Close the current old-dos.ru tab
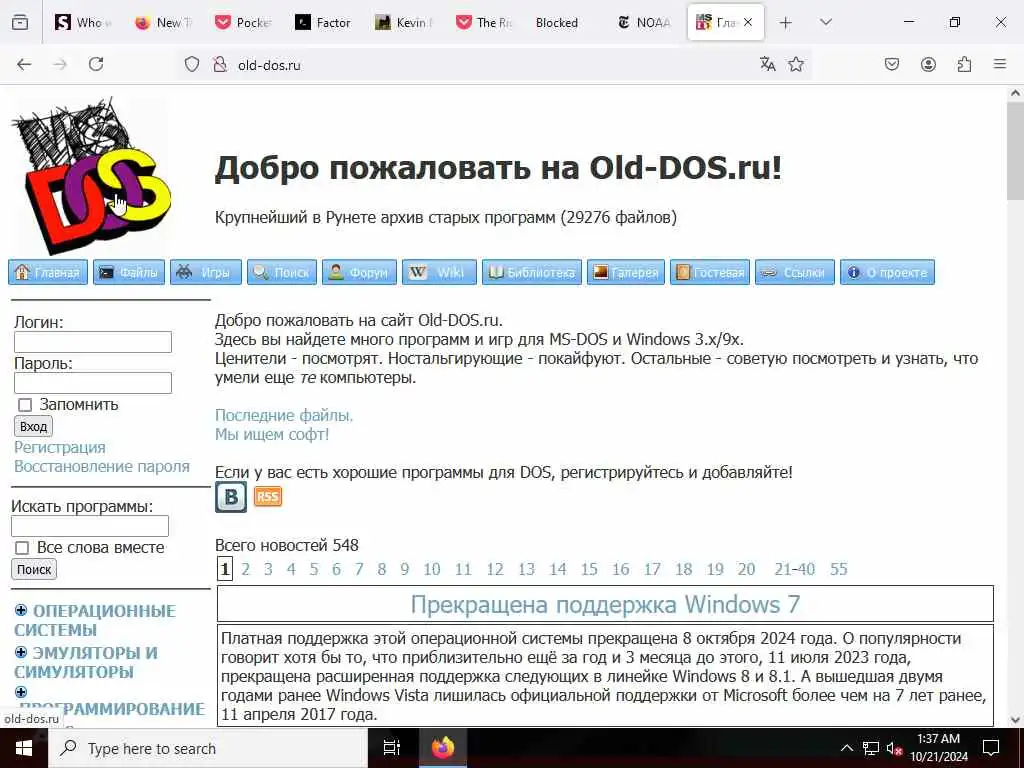Image resolution: width=1024 pixels, height=768 pixels. [748, 22]
